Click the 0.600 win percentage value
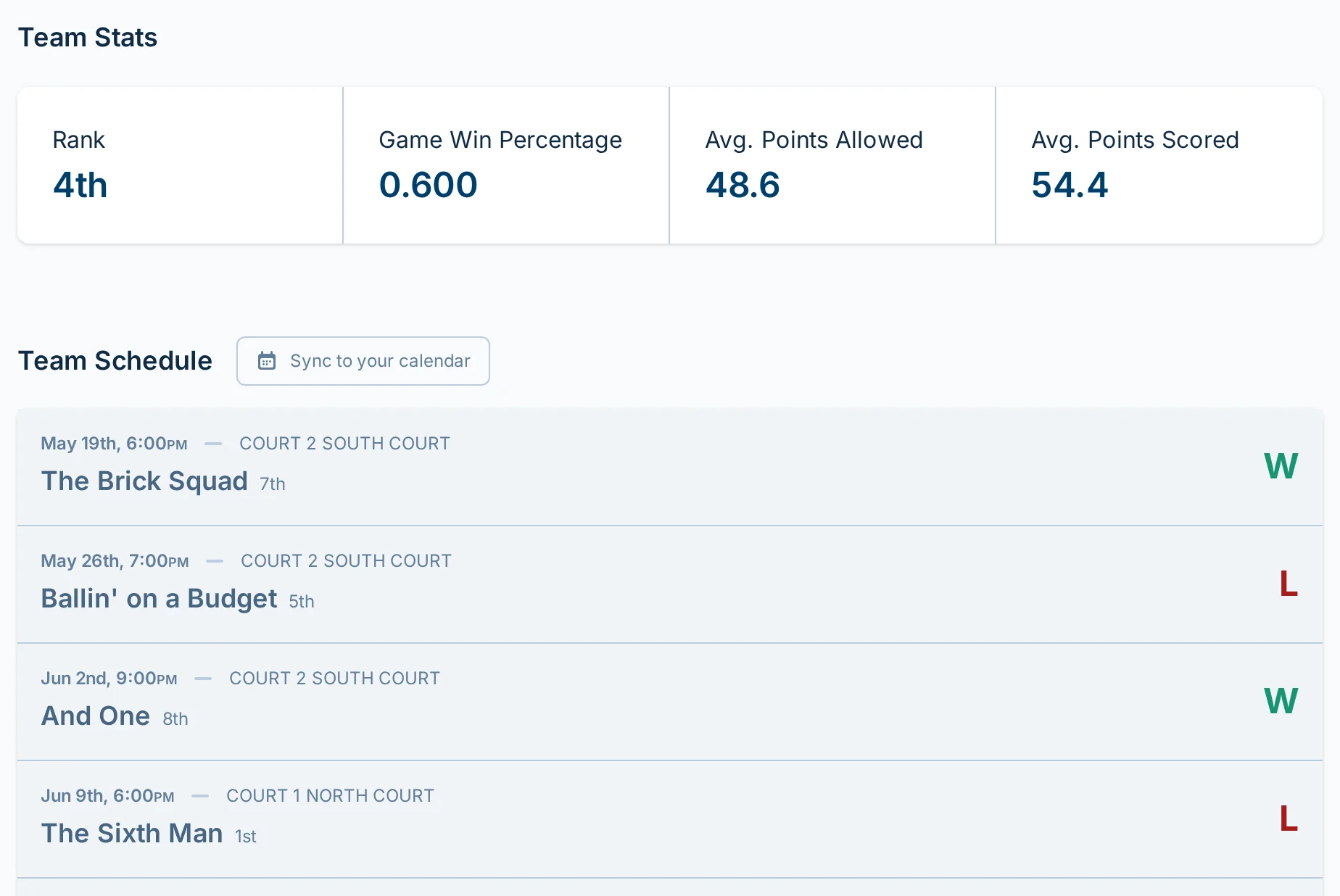 [x=429, y=185]
